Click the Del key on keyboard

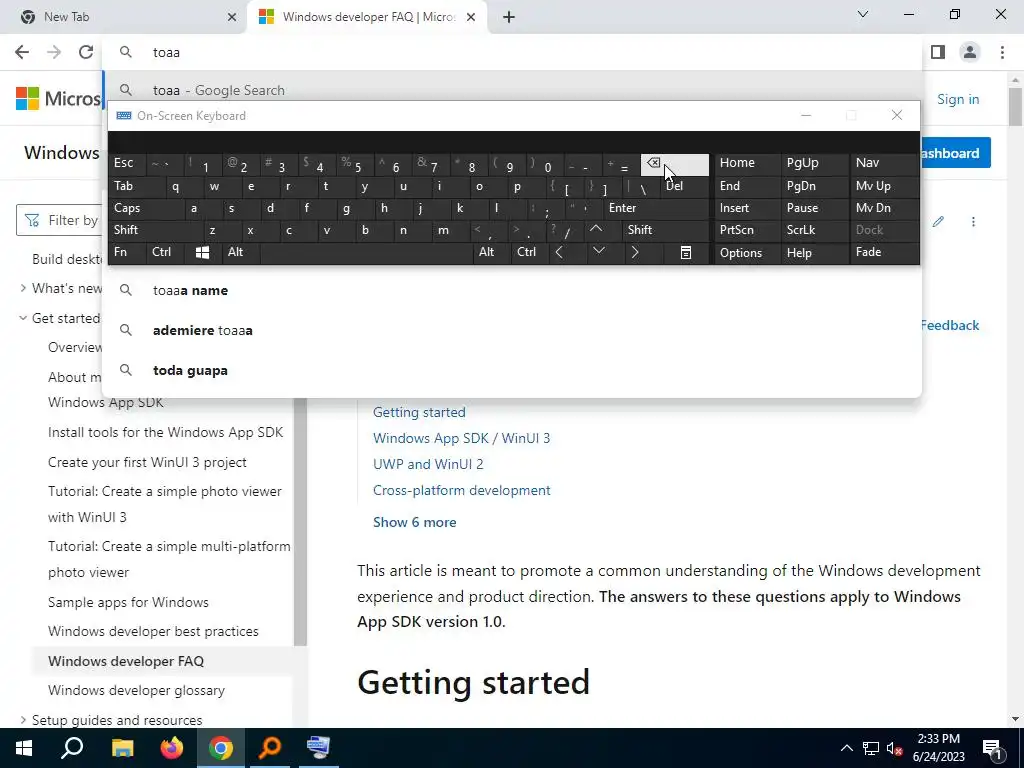(x=684, y=186)
